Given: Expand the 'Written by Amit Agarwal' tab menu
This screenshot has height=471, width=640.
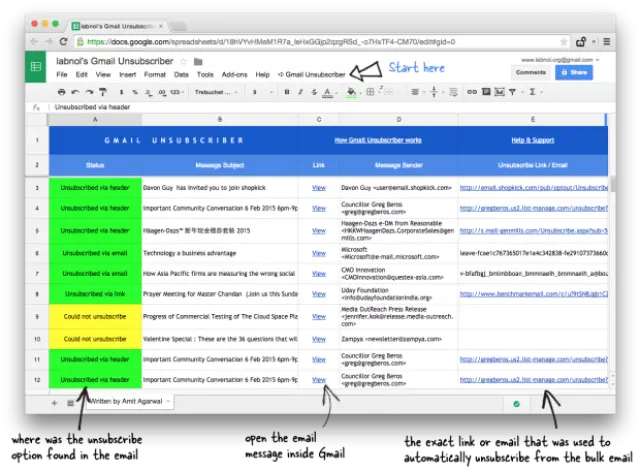Looking at the screenshot, I should click(166, 401).
